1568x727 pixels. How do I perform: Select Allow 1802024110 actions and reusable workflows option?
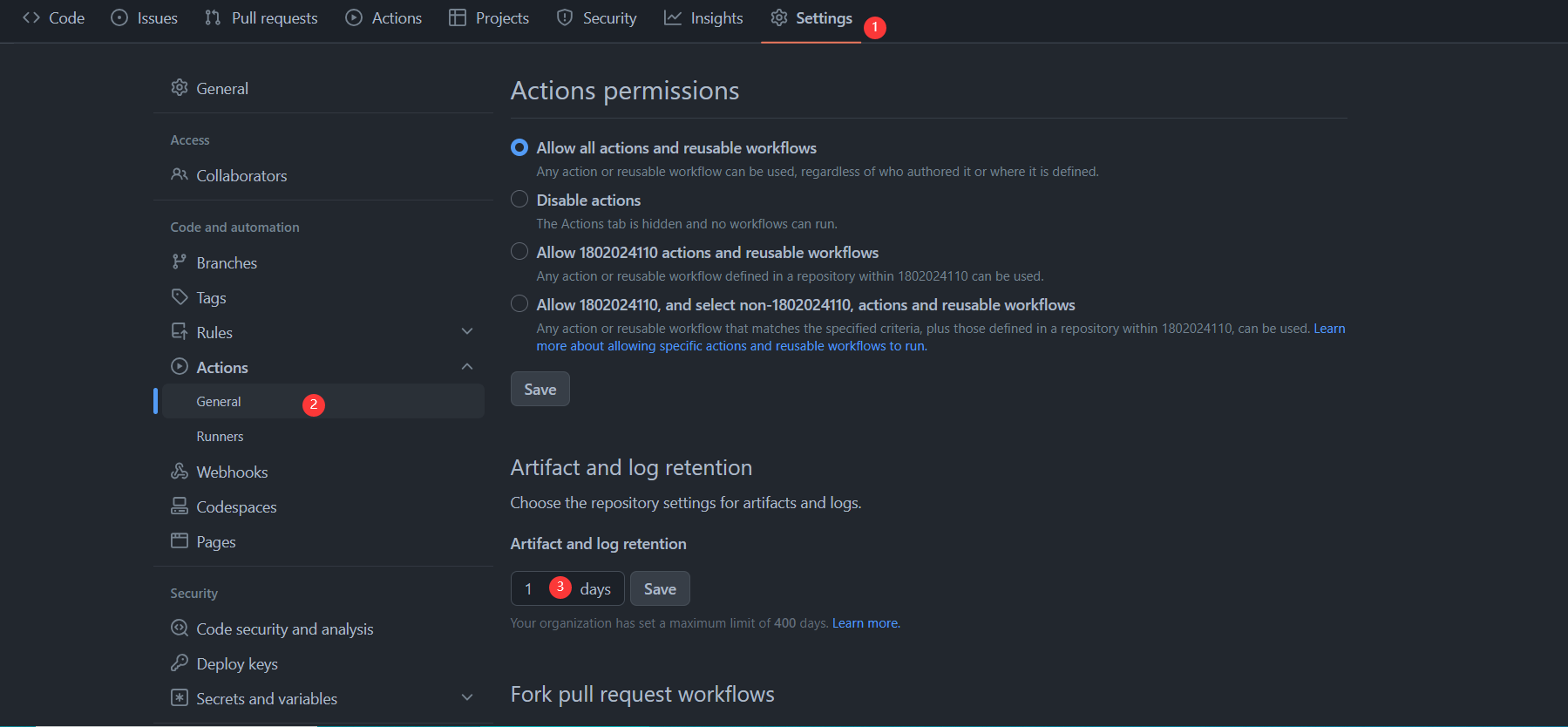[519, 252]
